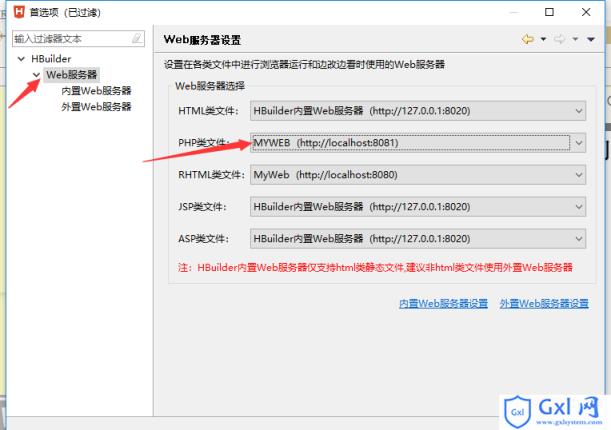Open the preferences view menu triangle
Screen dimensions: 611x430
[591, 39]
